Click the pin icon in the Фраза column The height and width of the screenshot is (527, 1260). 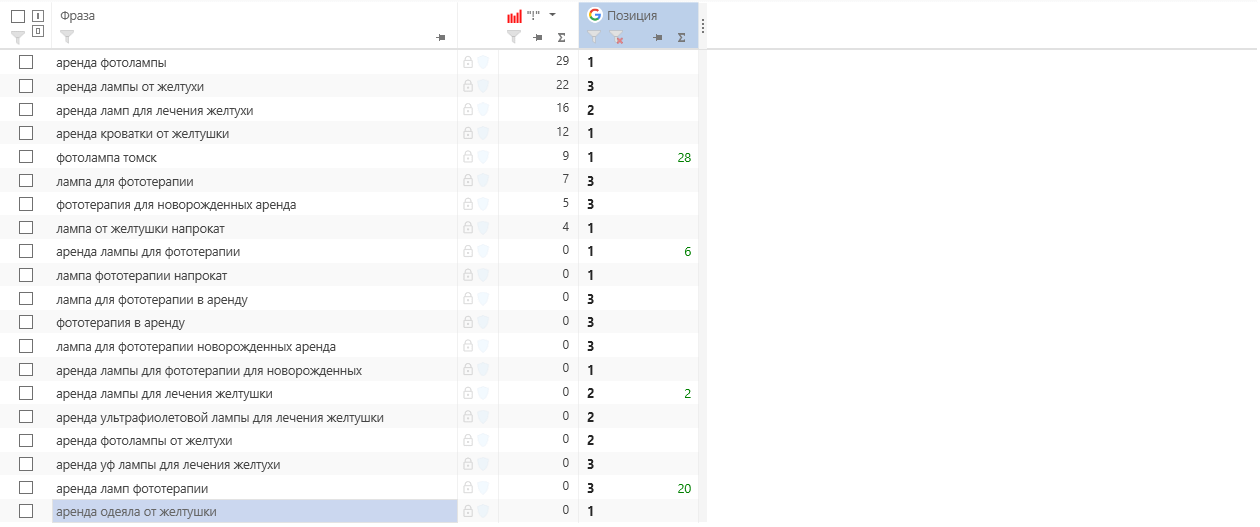click(441, 38)
